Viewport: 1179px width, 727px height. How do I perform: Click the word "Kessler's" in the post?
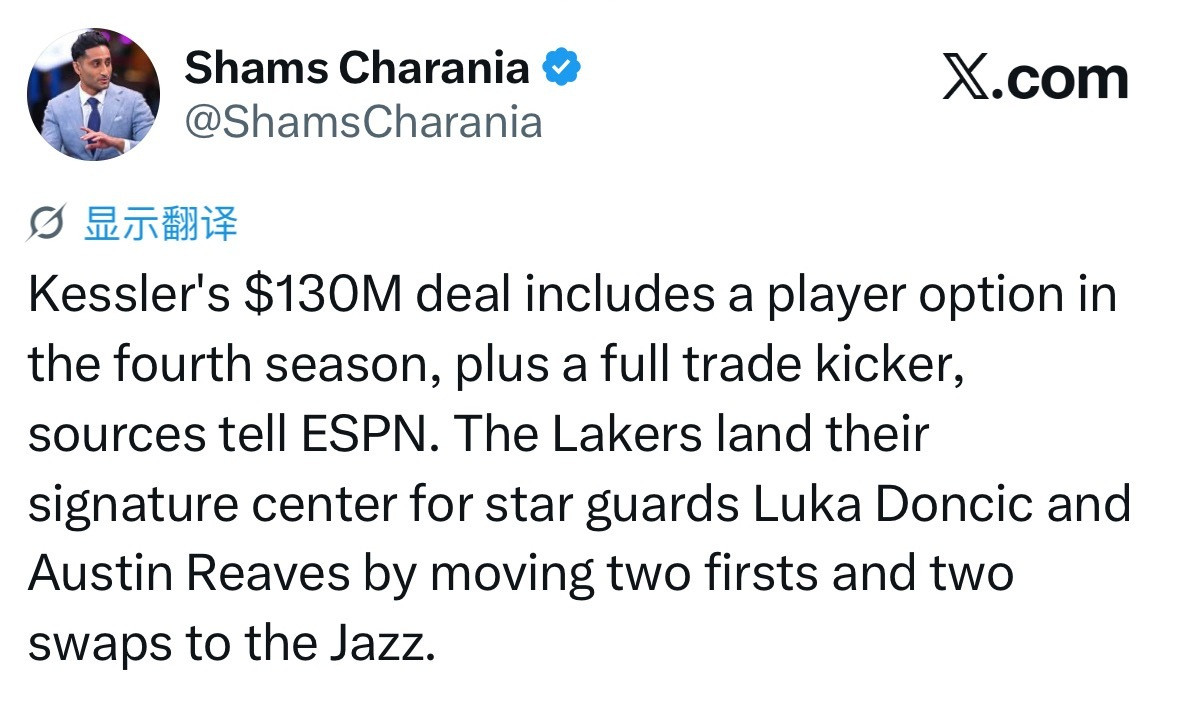tap(129, 294)
